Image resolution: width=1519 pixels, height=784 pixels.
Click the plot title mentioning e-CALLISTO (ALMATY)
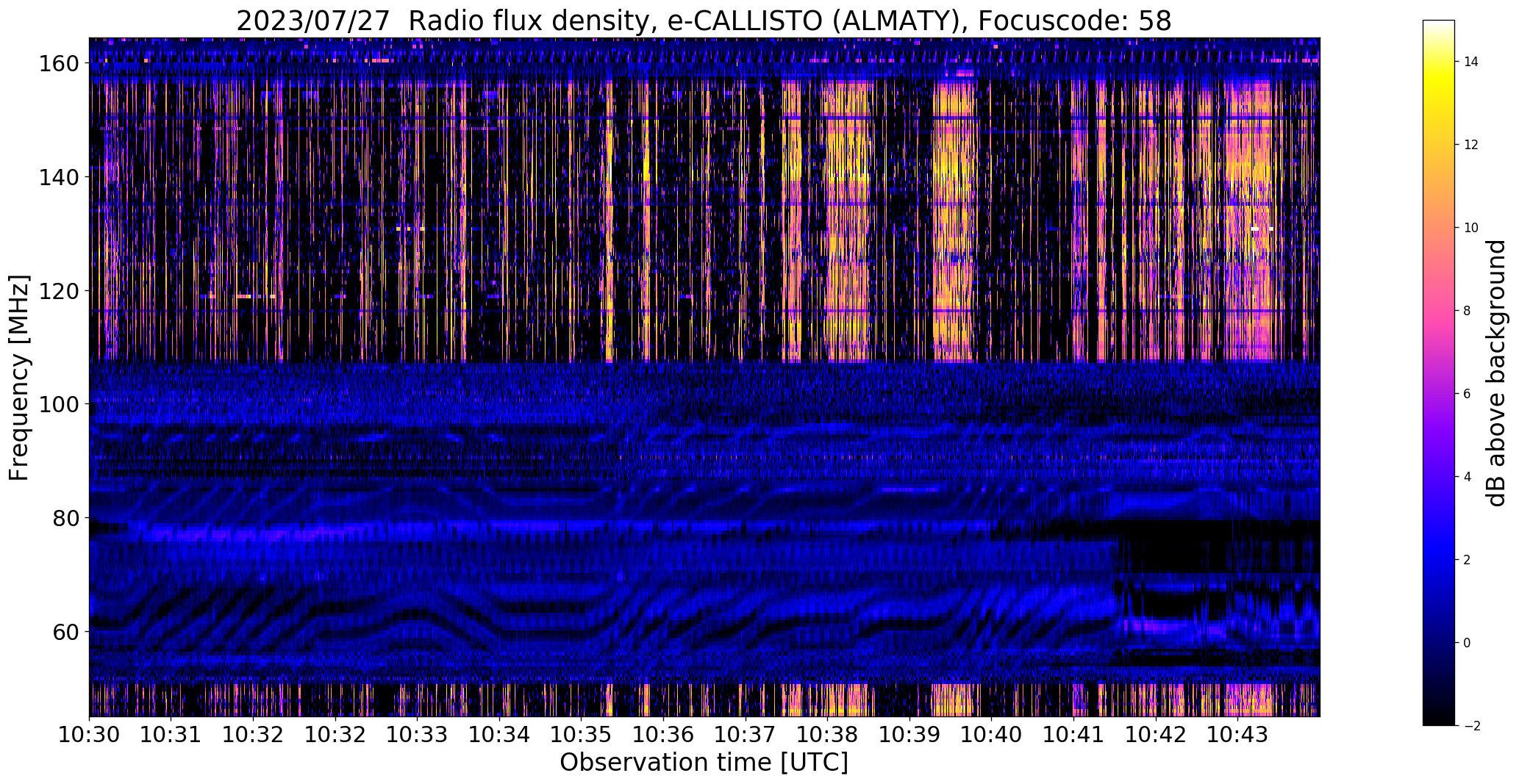pyautogui.click(x=704, y=21)
